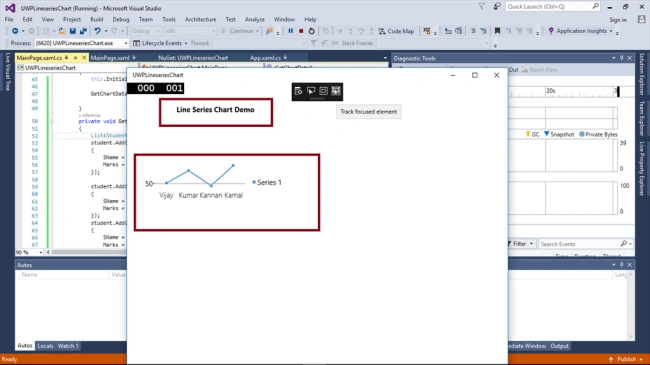Click Notifications flag icon in title bar
The width and height of the screenshot is (650, 365).
(482, 7)
